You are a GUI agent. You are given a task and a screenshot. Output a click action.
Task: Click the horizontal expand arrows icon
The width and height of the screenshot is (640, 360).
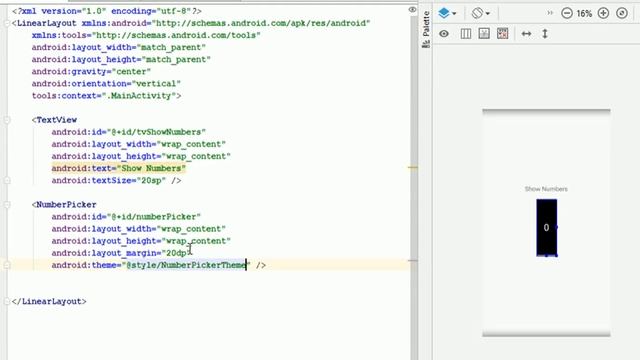tap(526, 34)
